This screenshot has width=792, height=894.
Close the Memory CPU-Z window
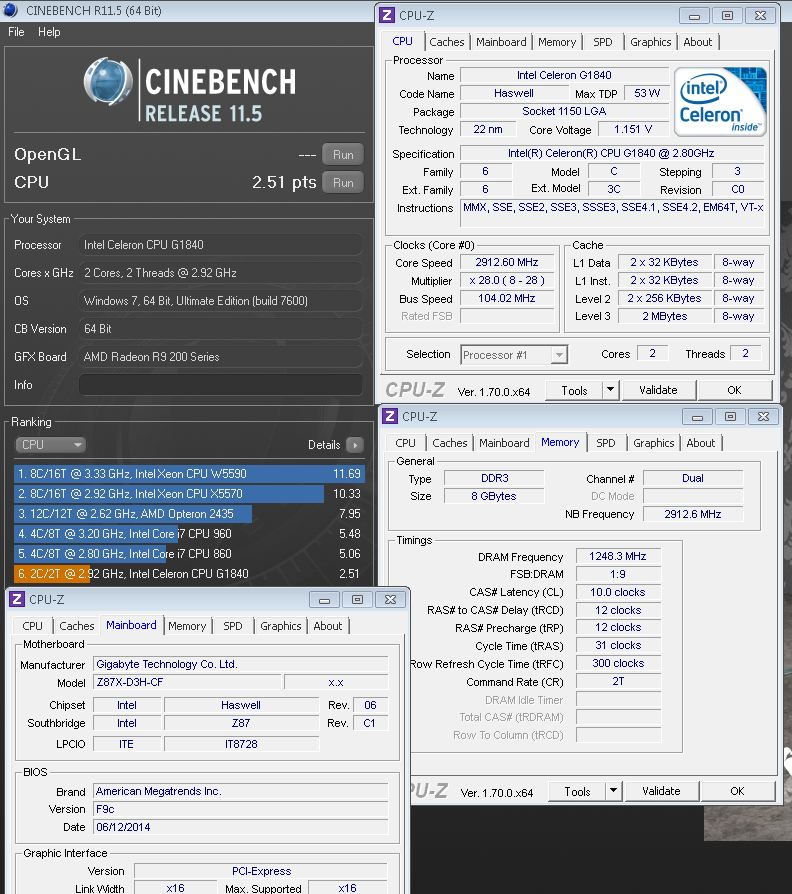[x=763, y=417]
